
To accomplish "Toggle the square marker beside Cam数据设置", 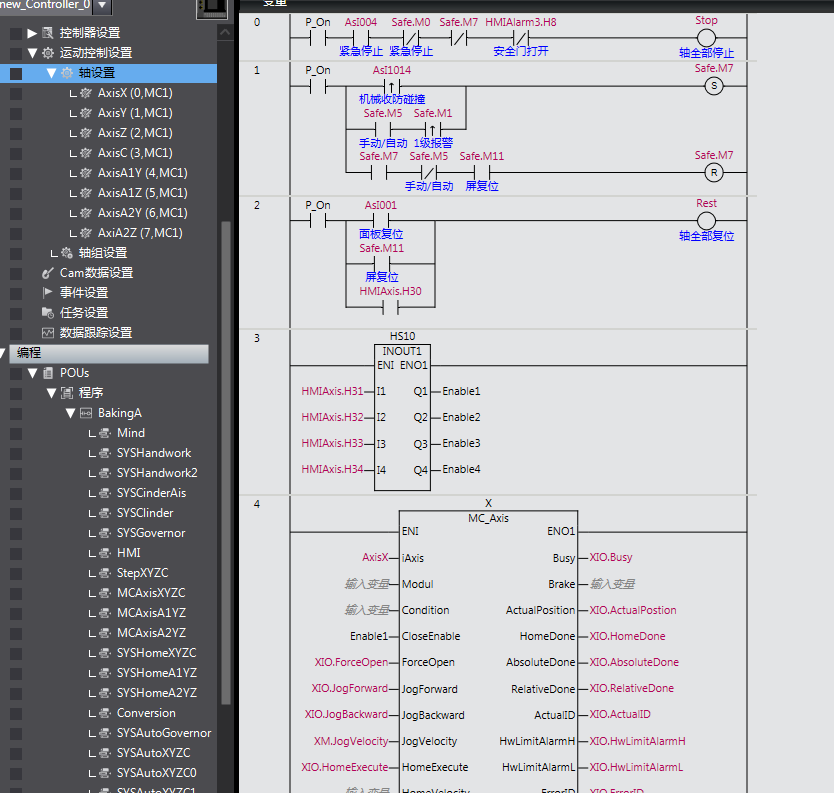I will click(x=16, y=273).
